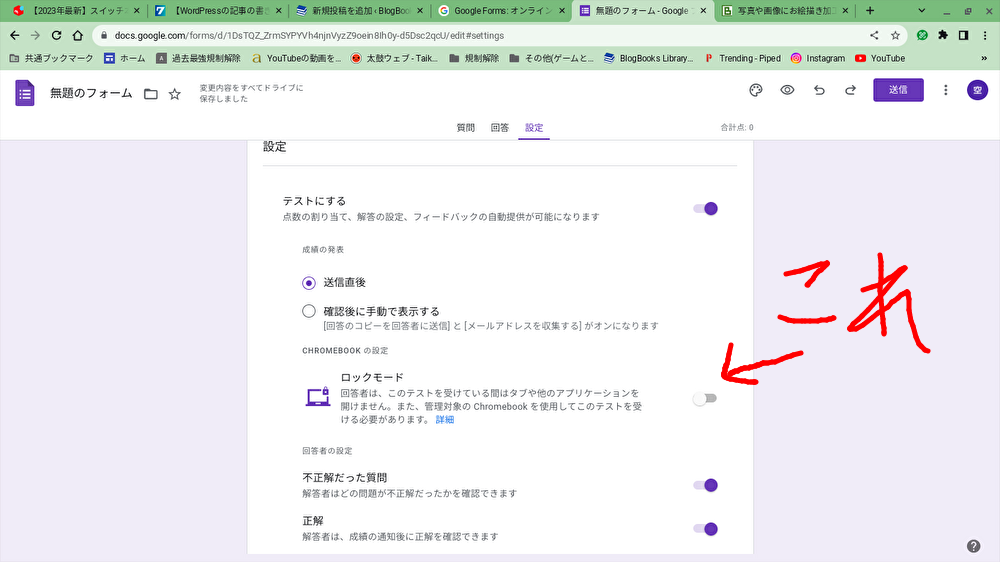Select 確認後に手動で表示する radio option
The width and height of the screenshot is (1000, 562).
[309, 311]
